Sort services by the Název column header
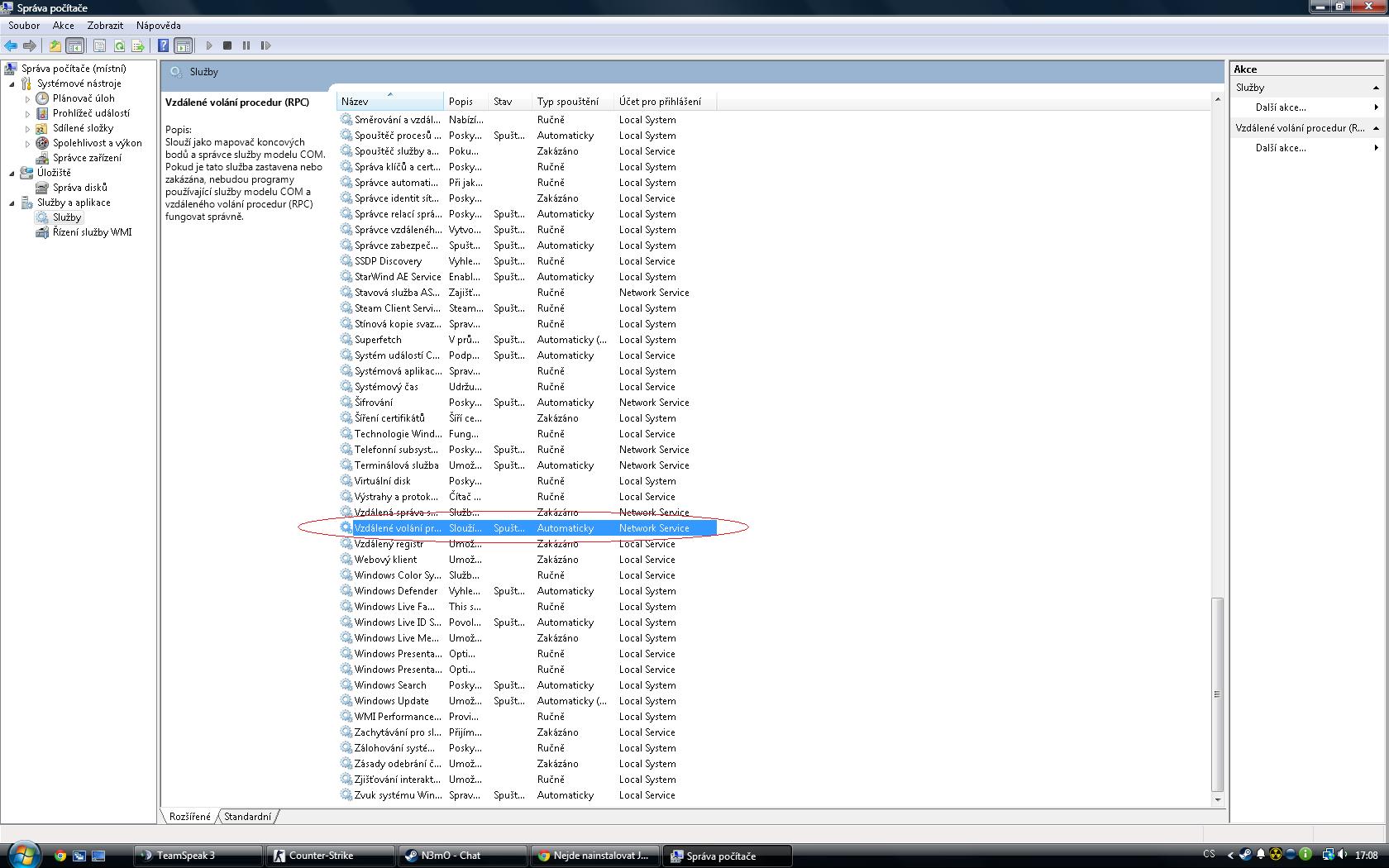This screenshot has height=868, width=1389. coord(390,102)
